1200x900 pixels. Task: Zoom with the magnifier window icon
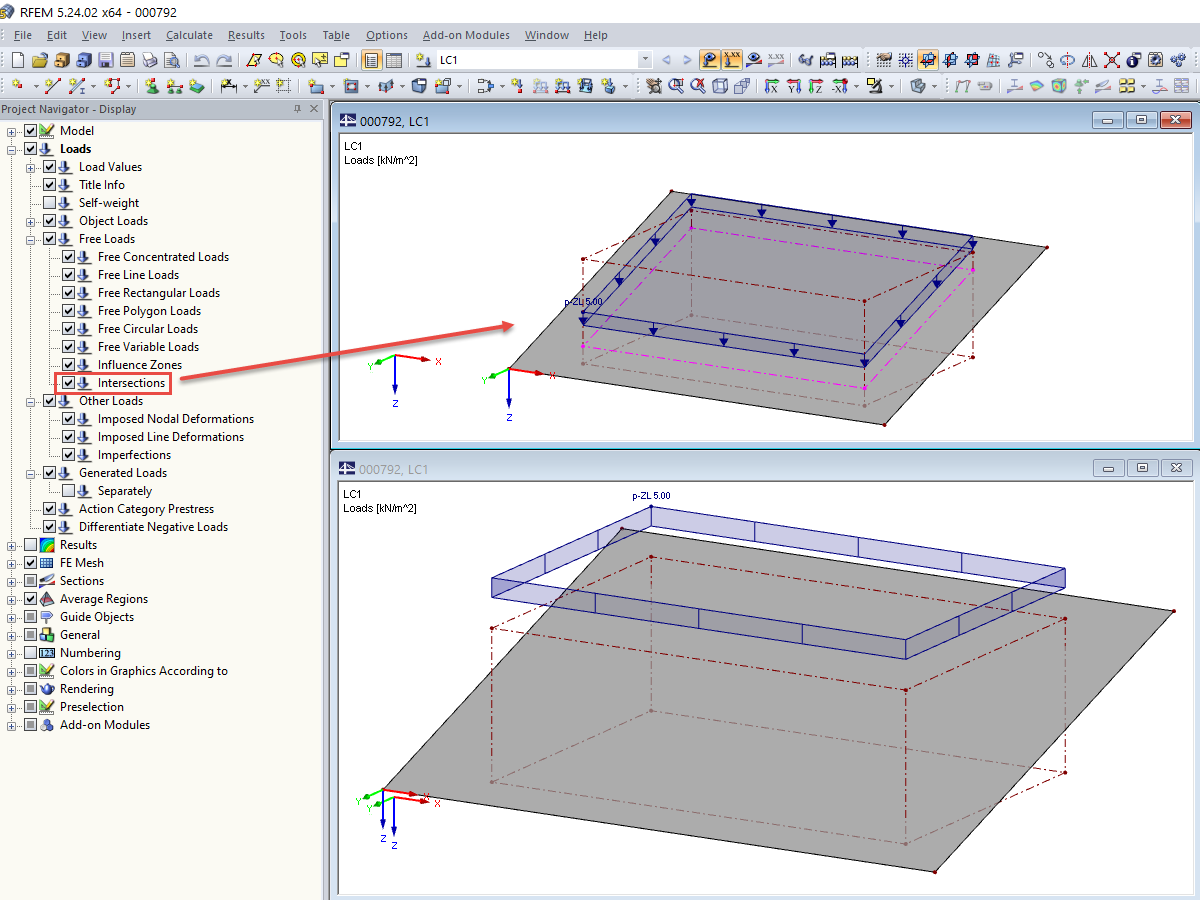tap(675, 86)
